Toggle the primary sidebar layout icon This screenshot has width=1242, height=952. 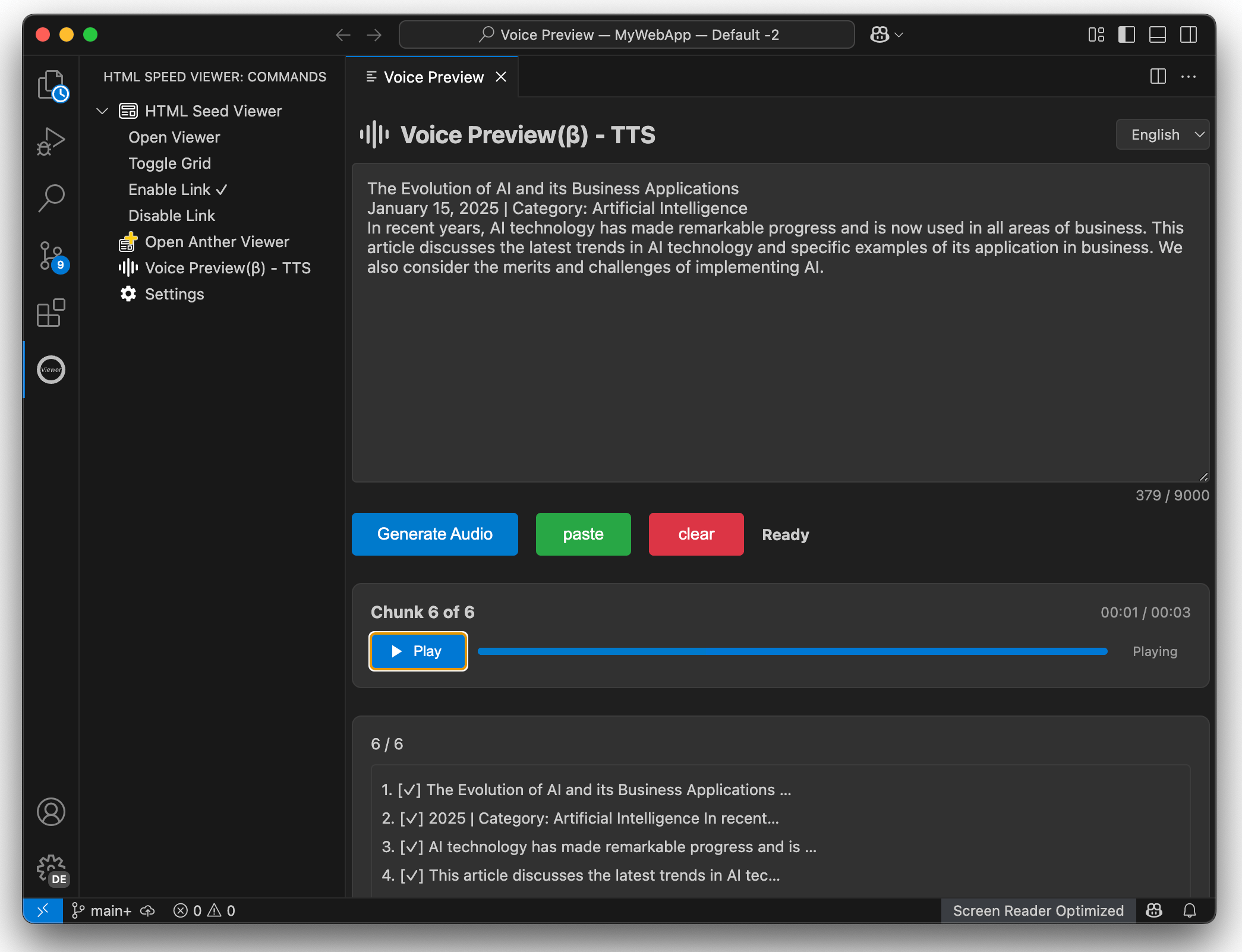click(1126, 34)
